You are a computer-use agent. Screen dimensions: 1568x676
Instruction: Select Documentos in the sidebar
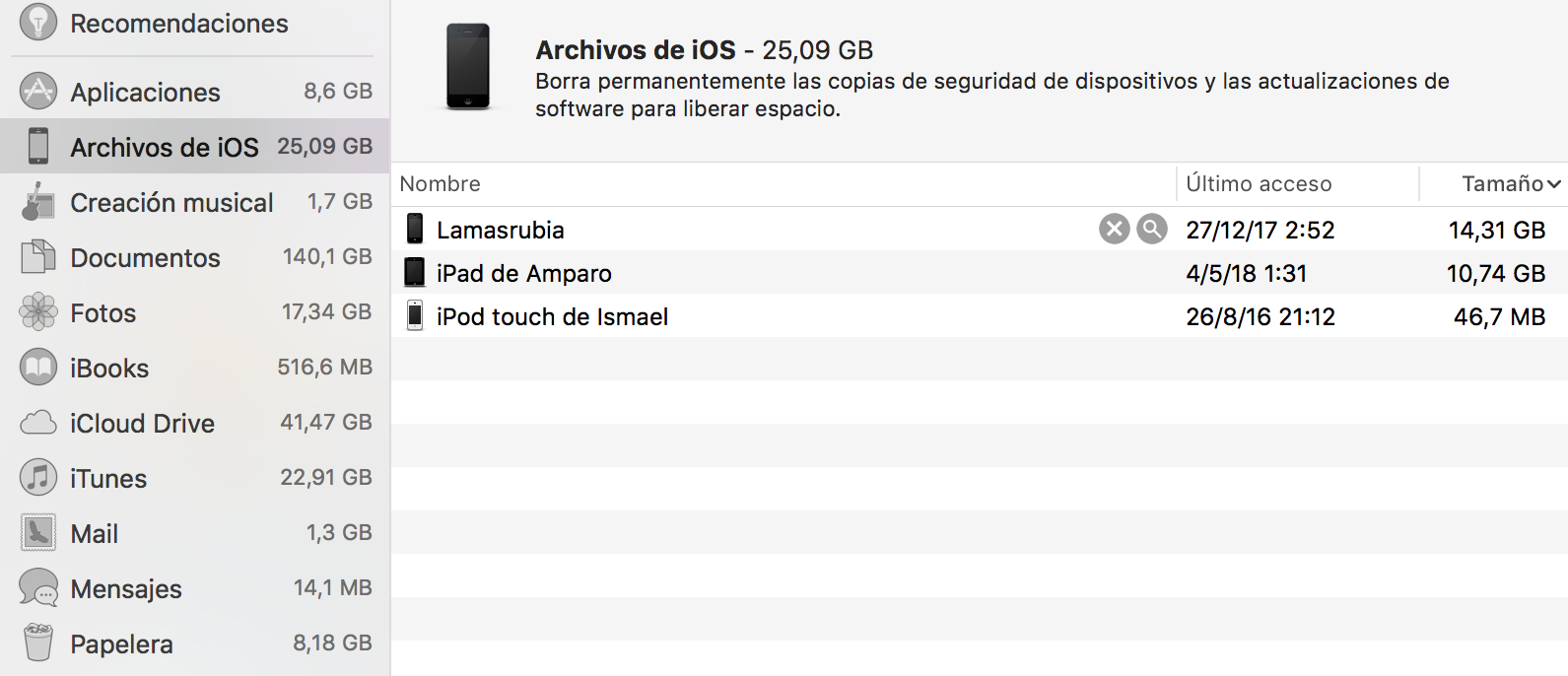click(x=146, y=257)
